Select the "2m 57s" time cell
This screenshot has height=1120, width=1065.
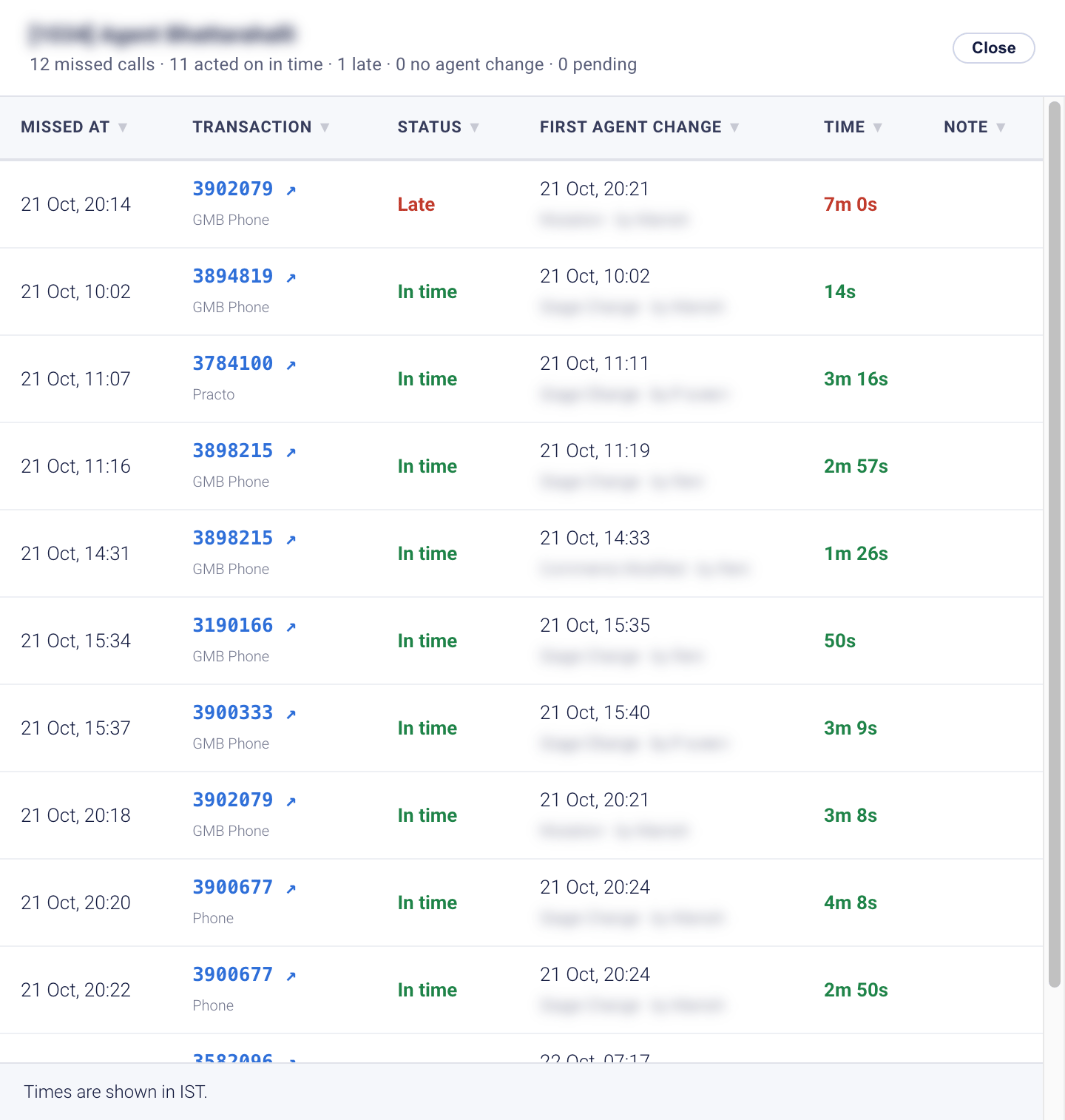(x=856, y=466)
